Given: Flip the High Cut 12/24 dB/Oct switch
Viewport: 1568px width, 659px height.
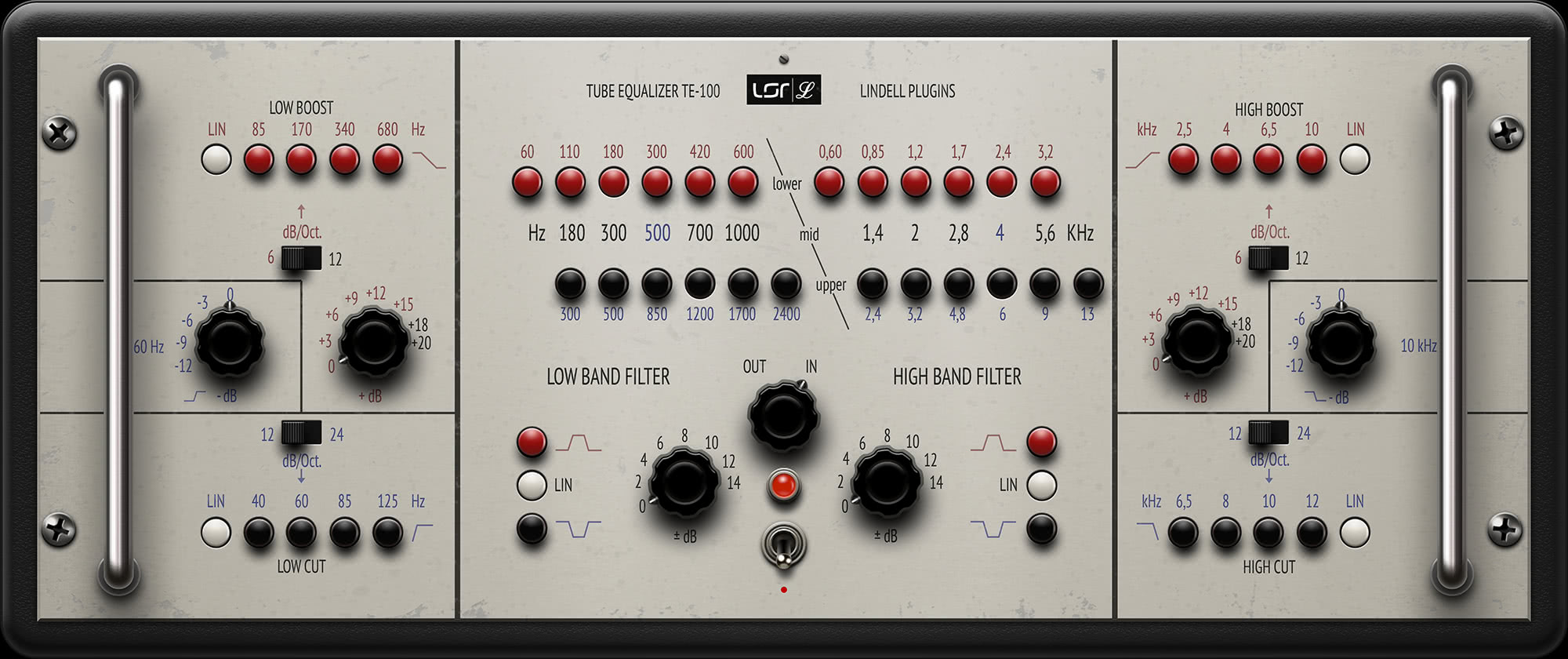Looking at the screenshot, I should tap(1269, 432).
